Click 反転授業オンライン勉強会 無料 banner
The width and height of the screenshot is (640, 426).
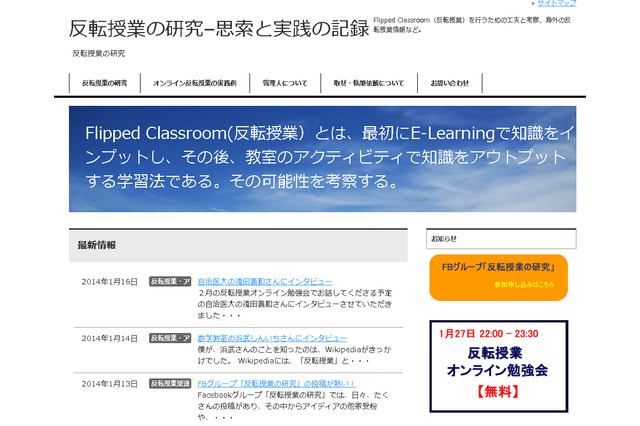coord(498,366)
